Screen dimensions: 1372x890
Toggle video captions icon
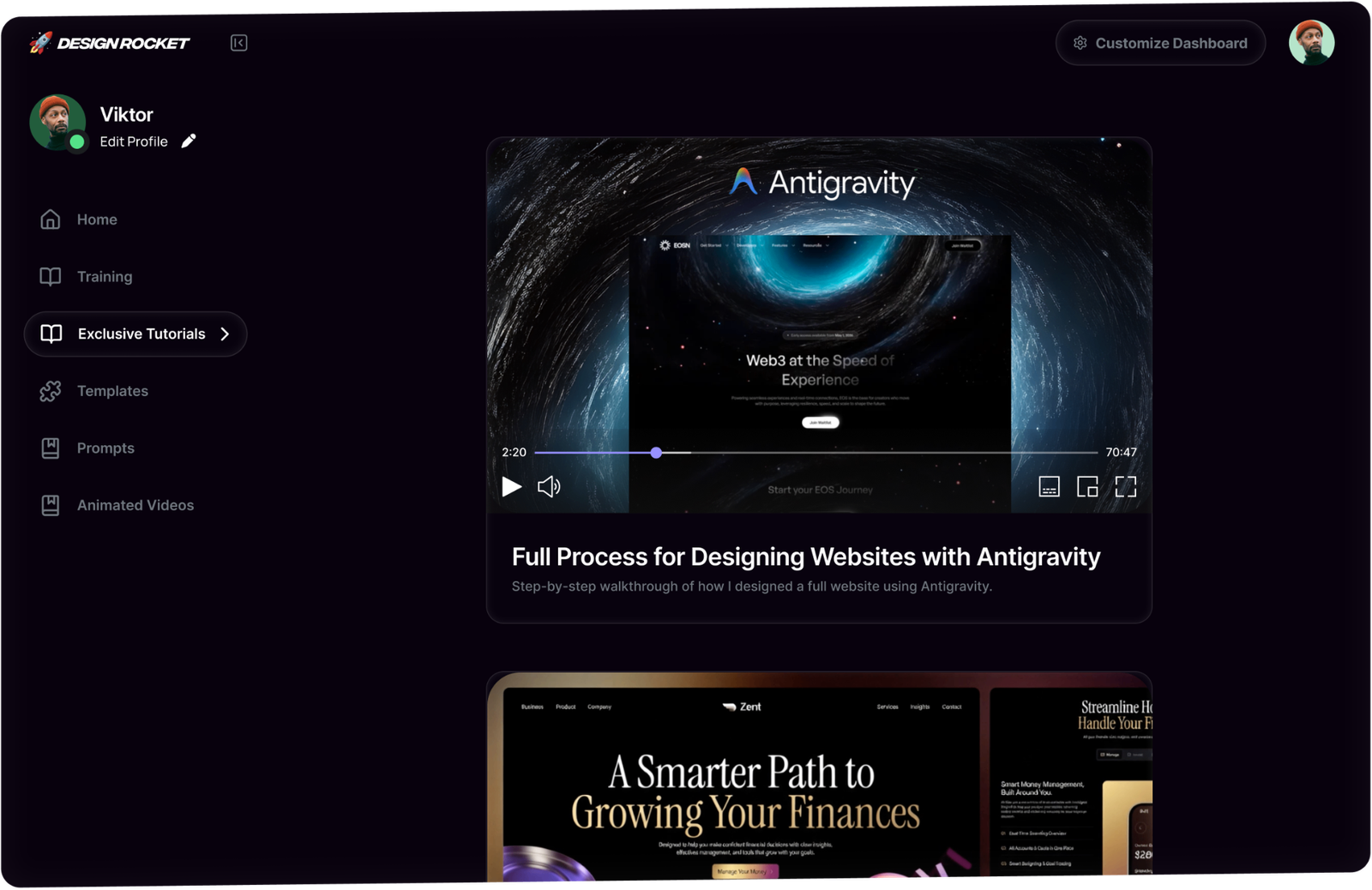click(1049, 487)
